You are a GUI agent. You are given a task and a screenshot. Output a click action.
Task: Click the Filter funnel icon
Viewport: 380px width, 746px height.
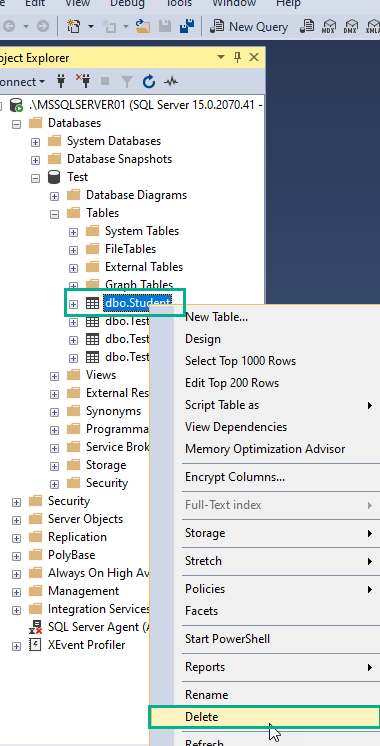tap(127, 82)
